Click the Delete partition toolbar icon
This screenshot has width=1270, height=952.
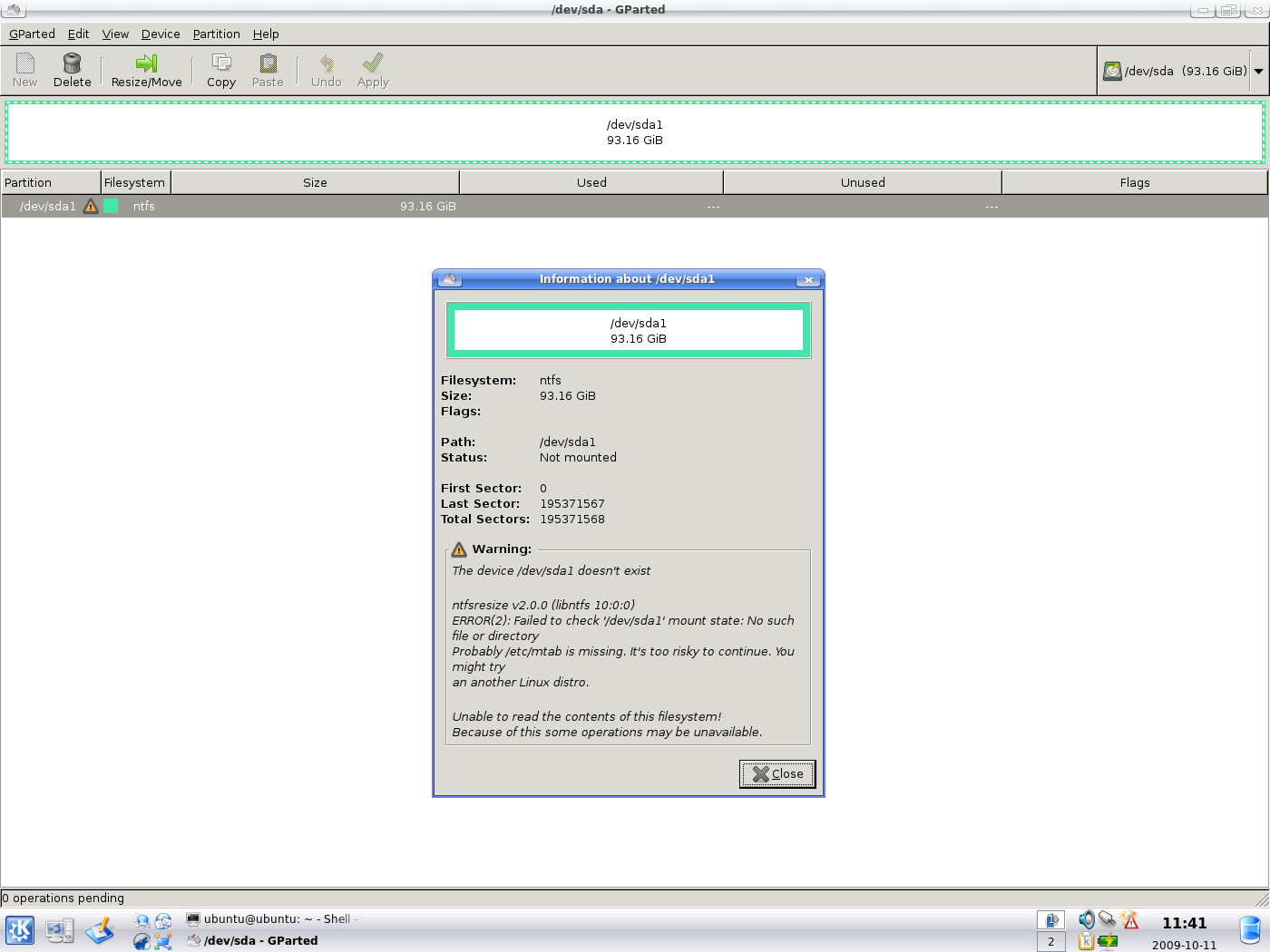(x=72, y=70)
